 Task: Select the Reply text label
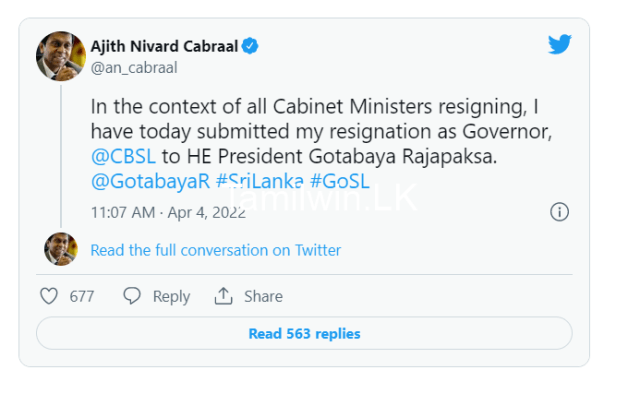click(x=171, y=297)
